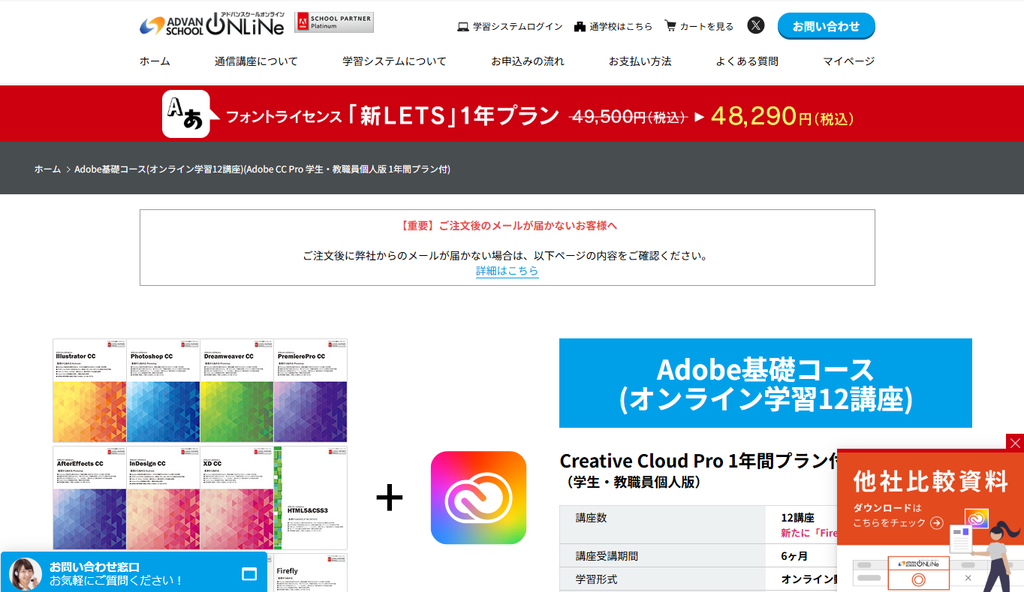Click the Adobe School Partner Platinum badge
This screenshot has height=592, width=1024.
coord(334,22)
